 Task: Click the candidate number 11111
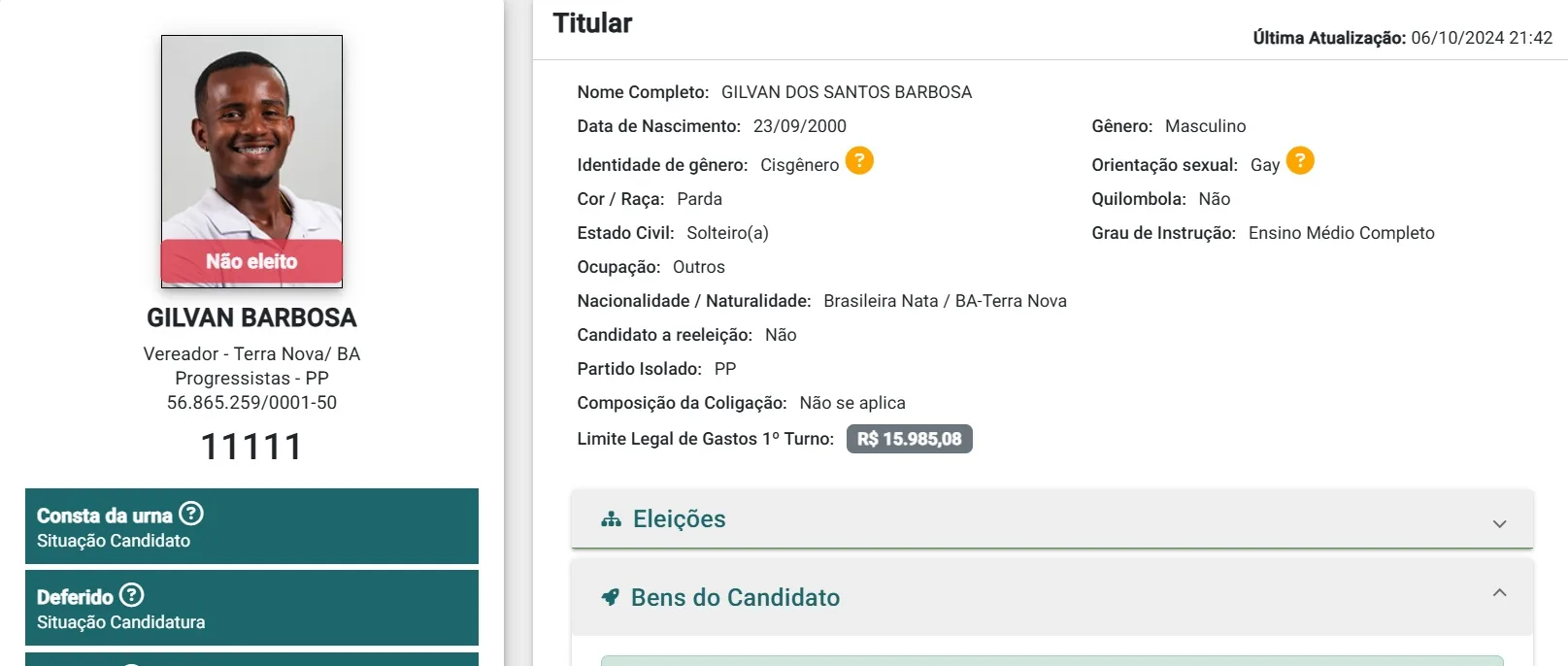pos(251,447)
